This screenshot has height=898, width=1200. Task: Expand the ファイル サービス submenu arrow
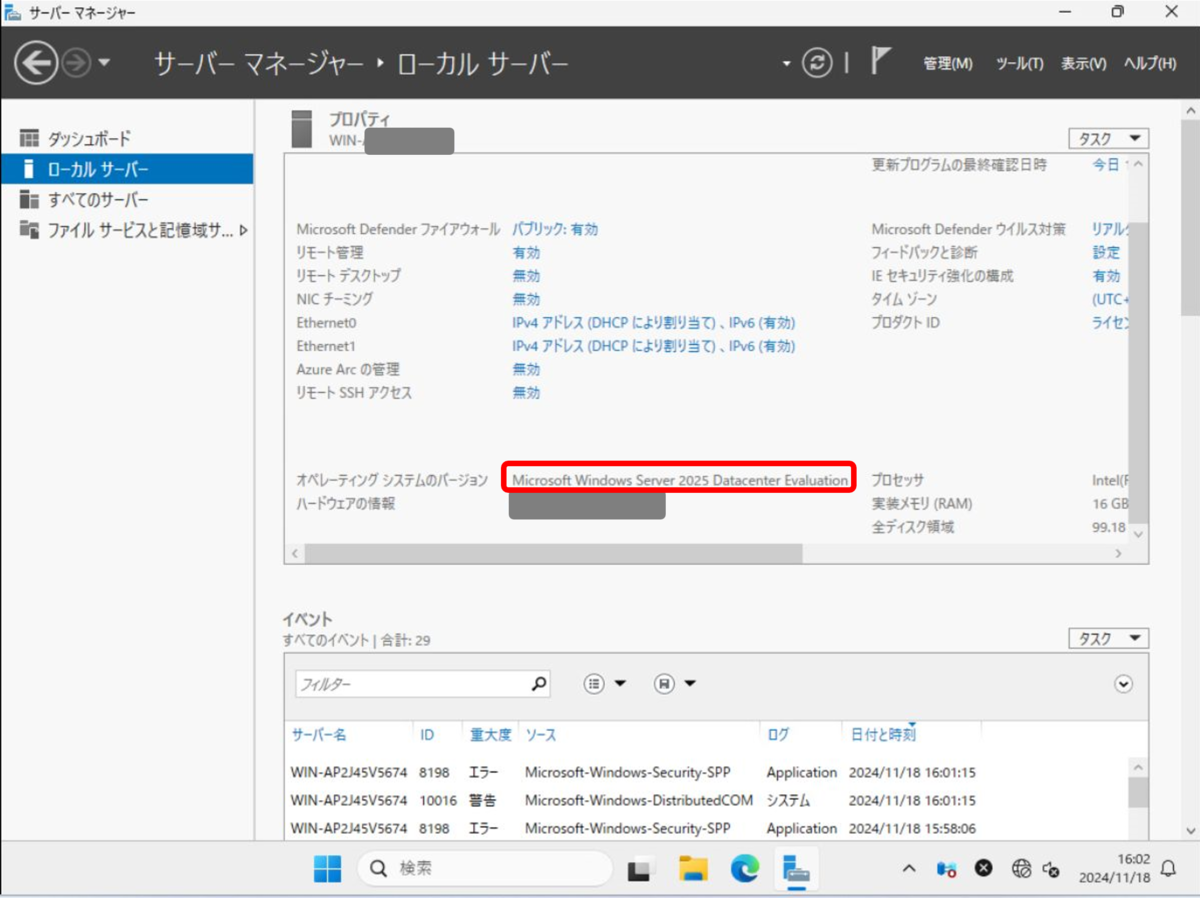tap(244, 230)
